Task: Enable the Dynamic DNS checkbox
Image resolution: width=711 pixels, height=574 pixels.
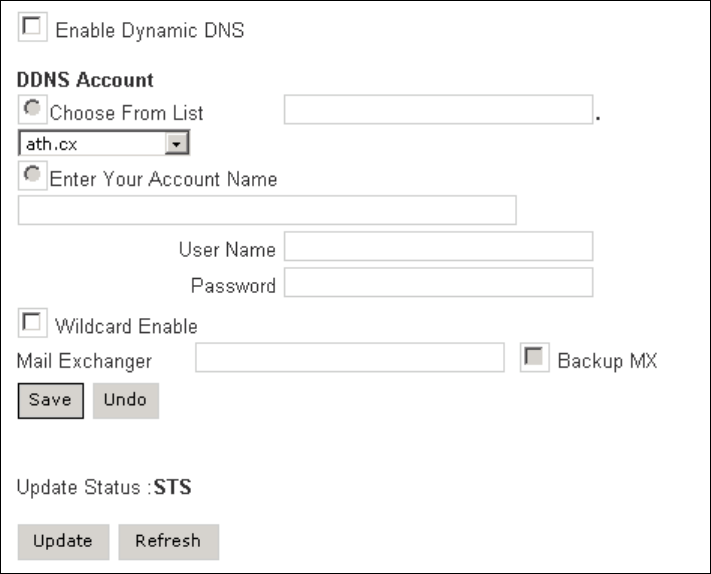Action: (32, 27)
